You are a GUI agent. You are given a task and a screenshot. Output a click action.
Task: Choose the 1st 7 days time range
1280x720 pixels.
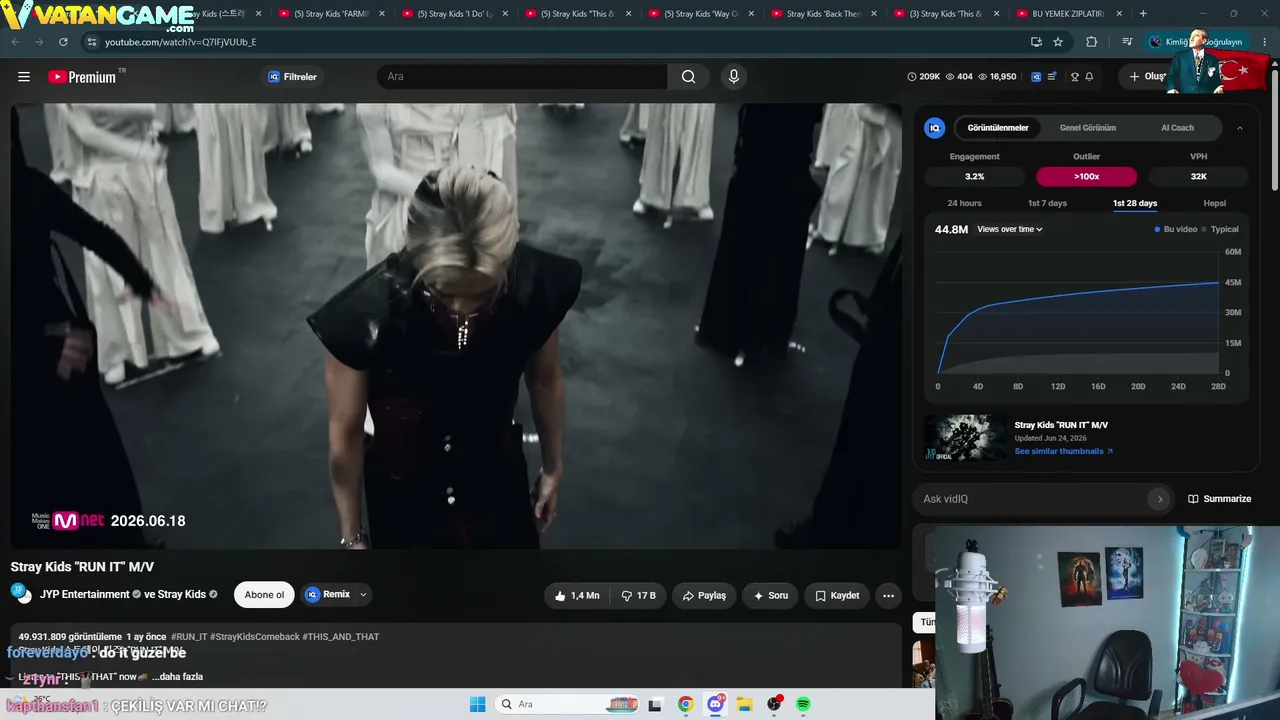pos(1047,203)
